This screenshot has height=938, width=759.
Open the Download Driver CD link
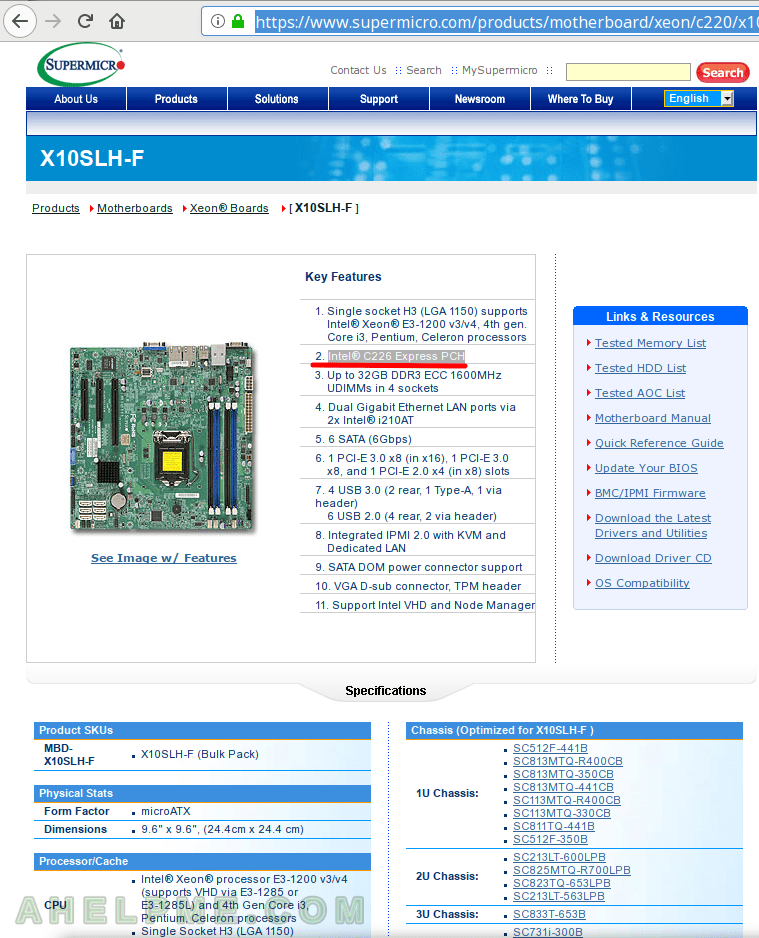[x=653, y=558]
